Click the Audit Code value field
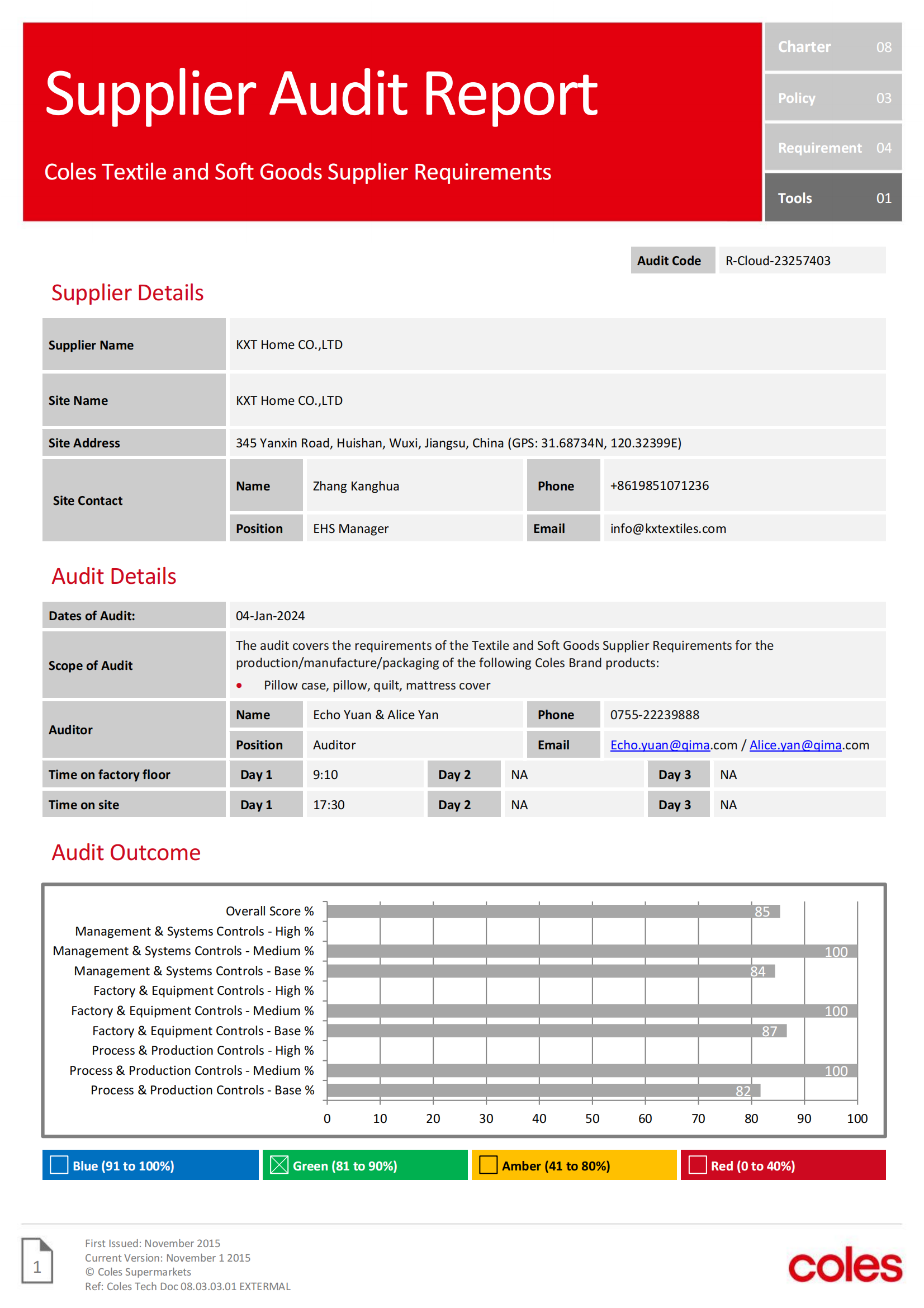The height and width of the screenshot is (1308, 924). coord(802,261)
